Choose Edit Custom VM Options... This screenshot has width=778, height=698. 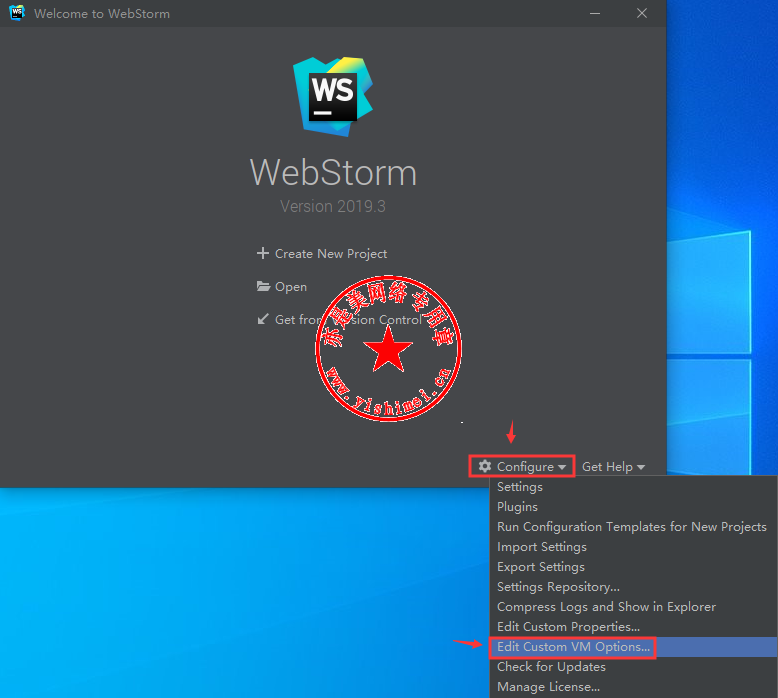click(x=634, y=647)
